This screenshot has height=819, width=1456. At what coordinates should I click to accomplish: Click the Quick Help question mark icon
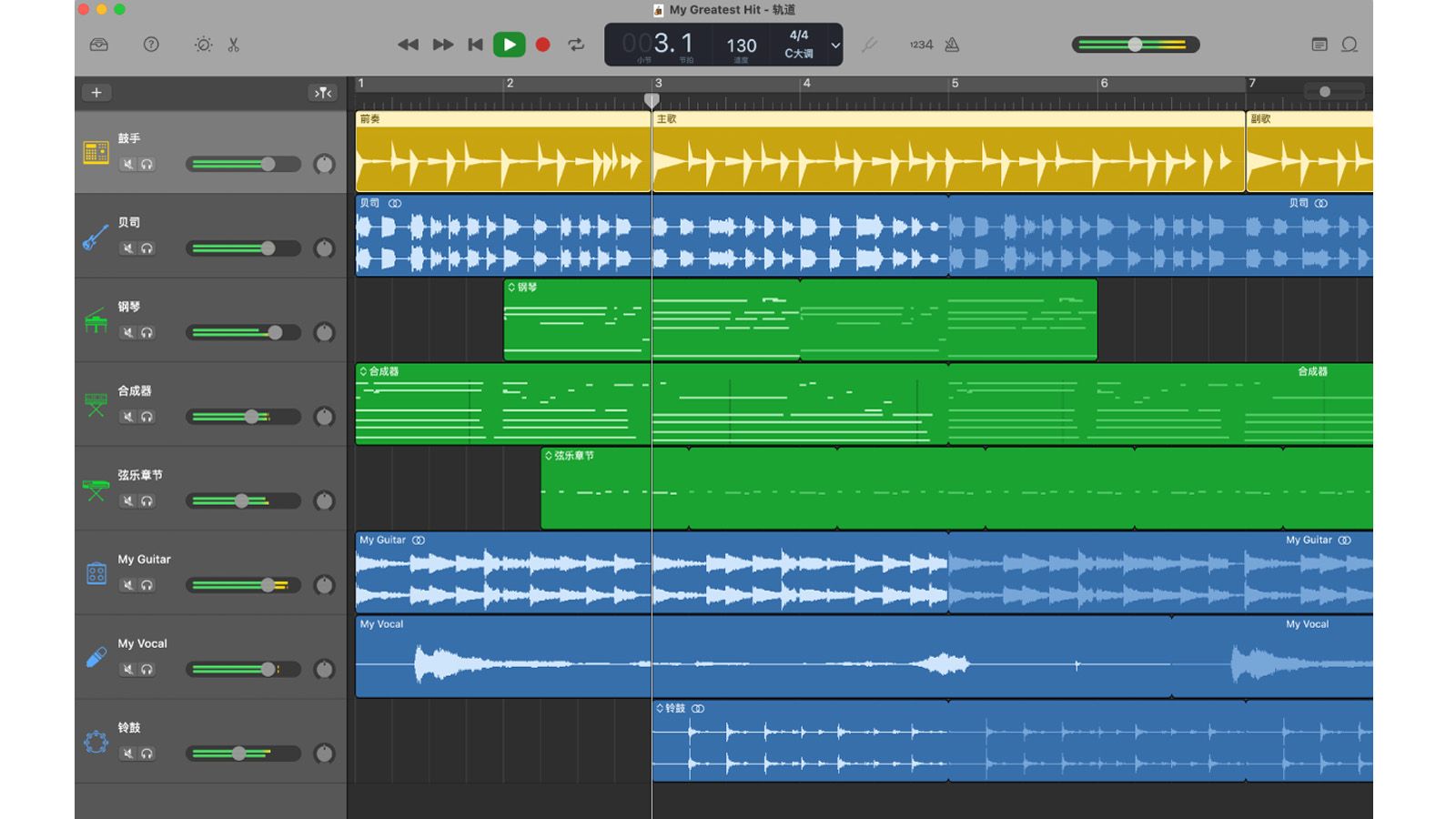click(x=151, y=45)
